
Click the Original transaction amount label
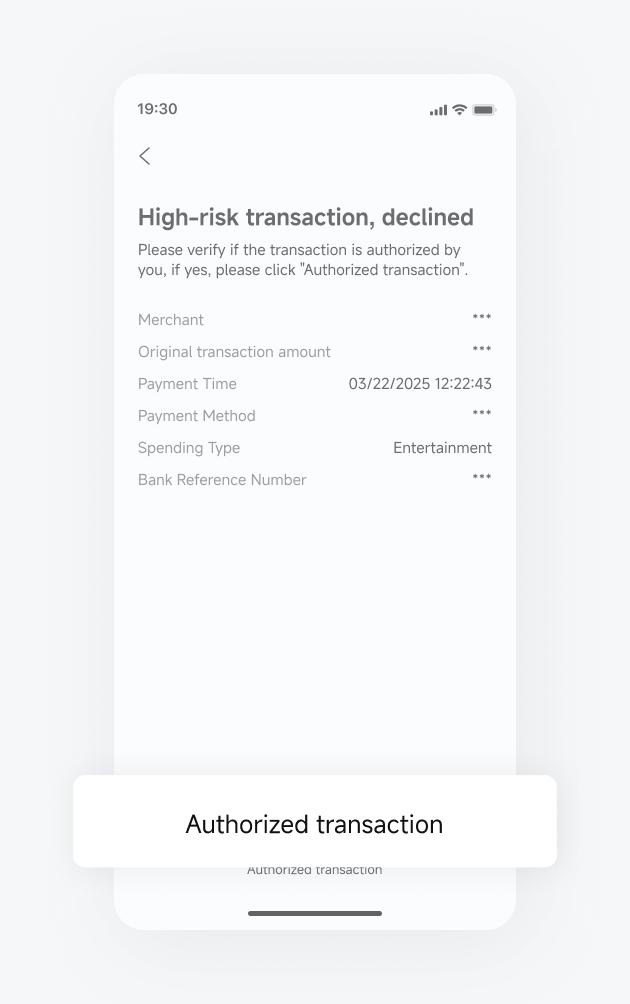pos(234,352)
